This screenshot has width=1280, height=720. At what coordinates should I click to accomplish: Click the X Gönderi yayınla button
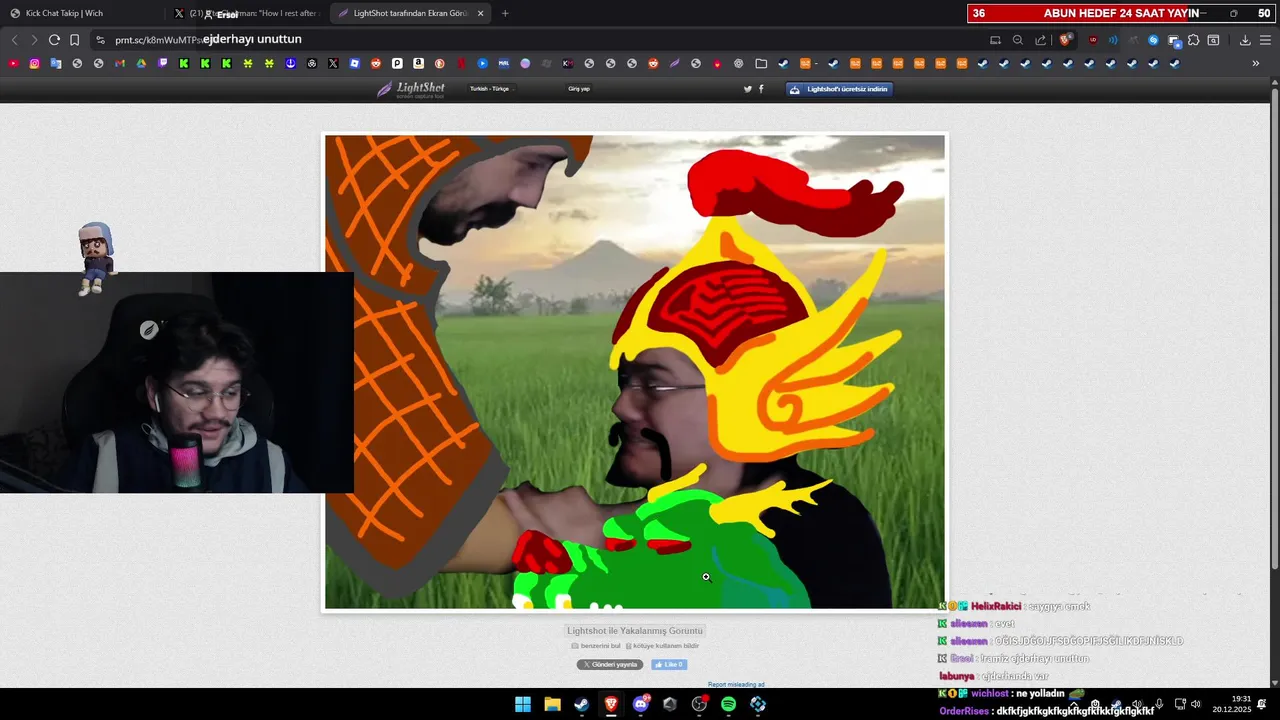[x=610, y=665]
